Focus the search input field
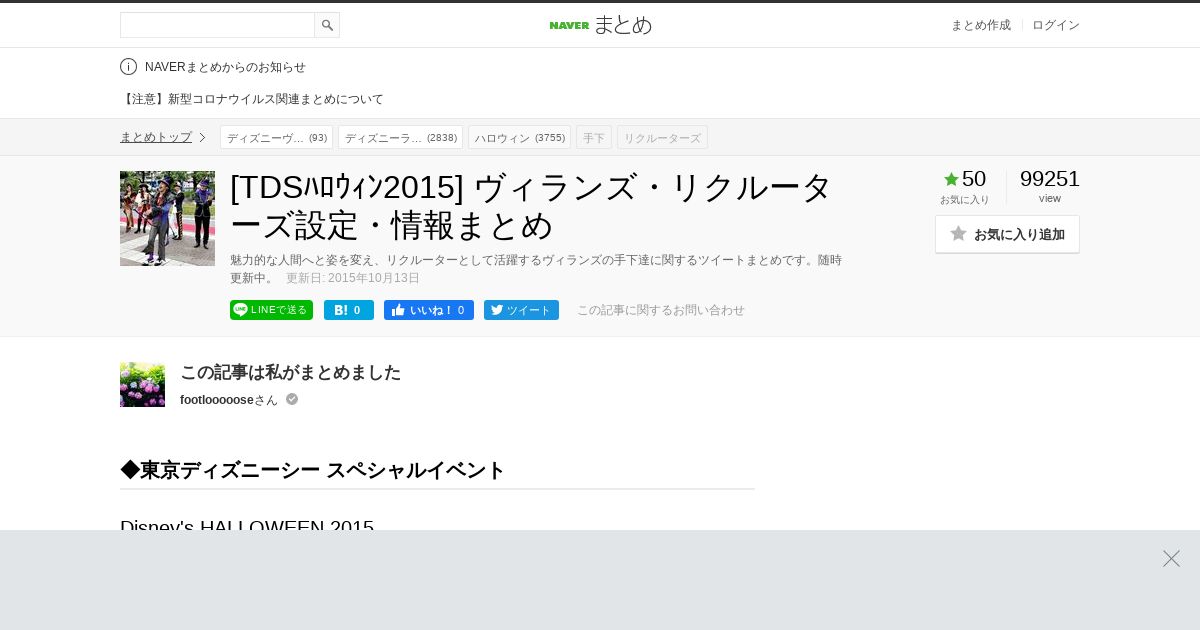This screenshot has height=630, width=1200. point(217,25)
